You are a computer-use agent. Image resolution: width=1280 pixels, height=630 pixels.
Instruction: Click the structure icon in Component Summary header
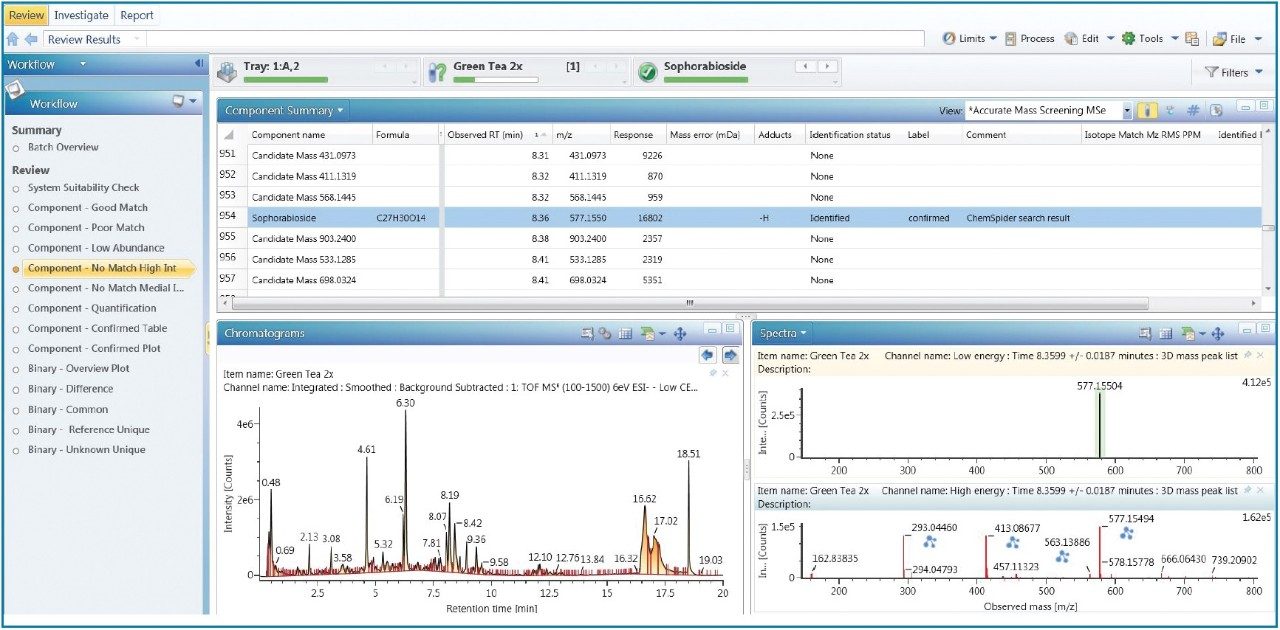point(1170,110)
